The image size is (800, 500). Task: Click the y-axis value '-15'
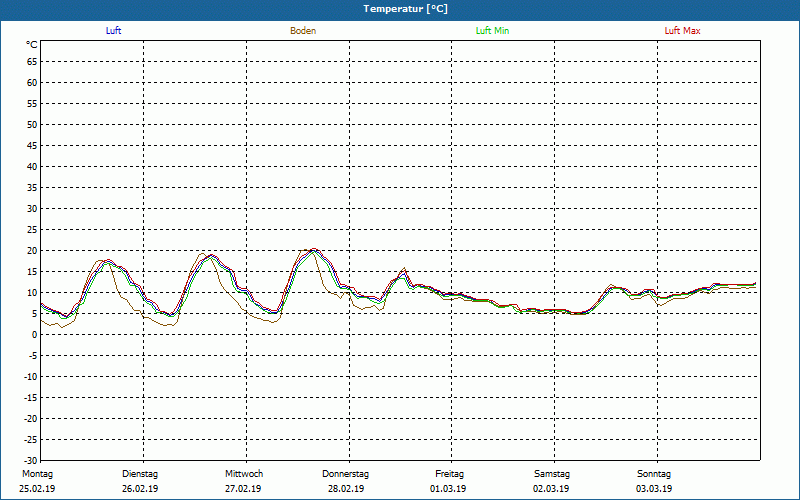pos(31,398)
